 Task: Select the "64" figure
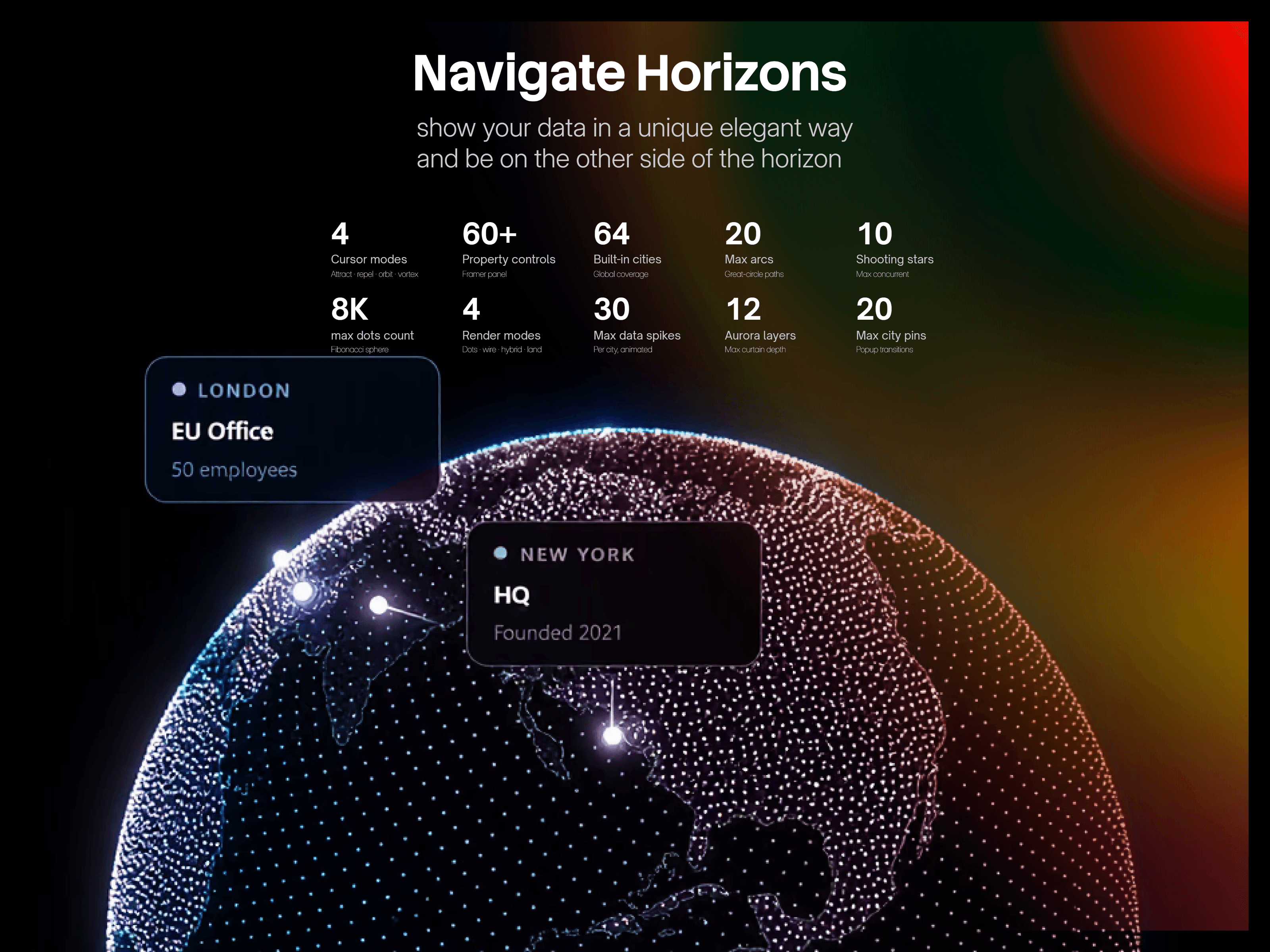click(612, 234)
